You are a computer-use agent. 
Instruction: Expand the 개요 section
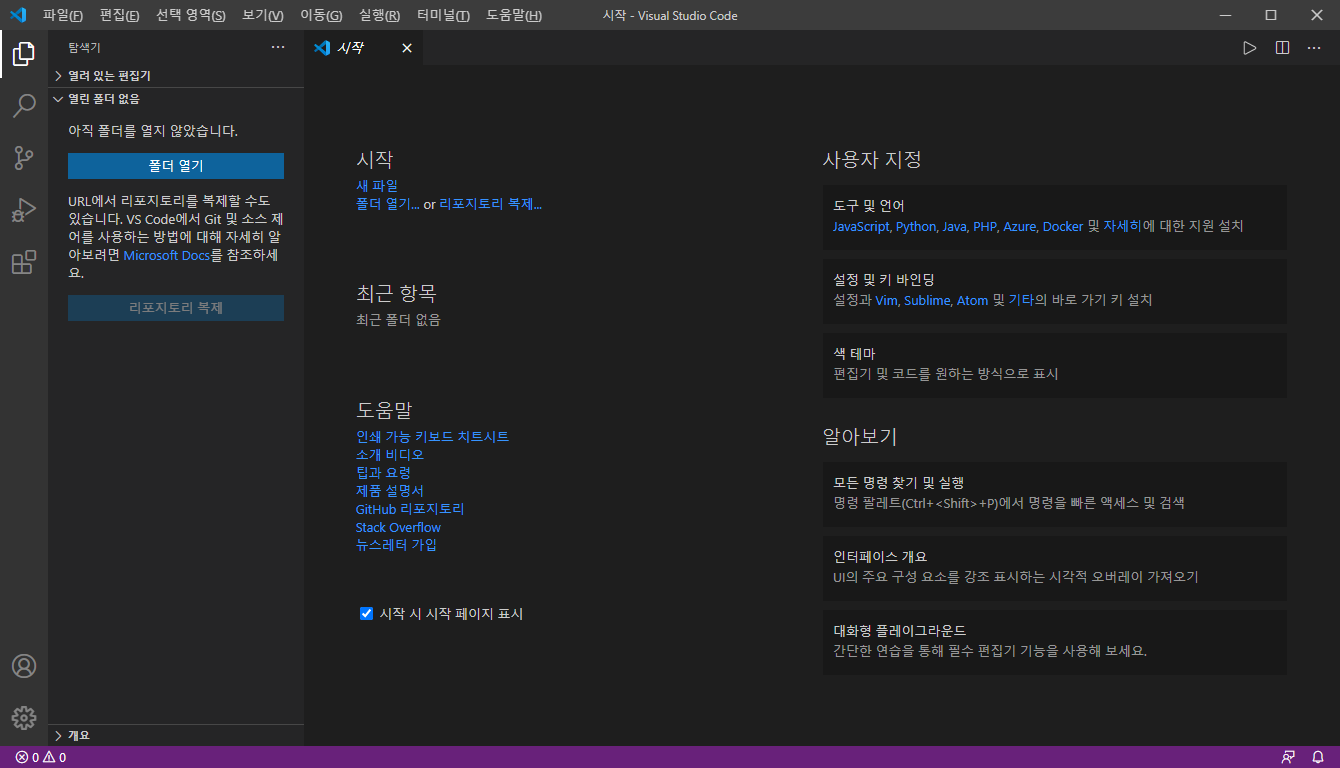pyautogui.click(x=176, y=735)
